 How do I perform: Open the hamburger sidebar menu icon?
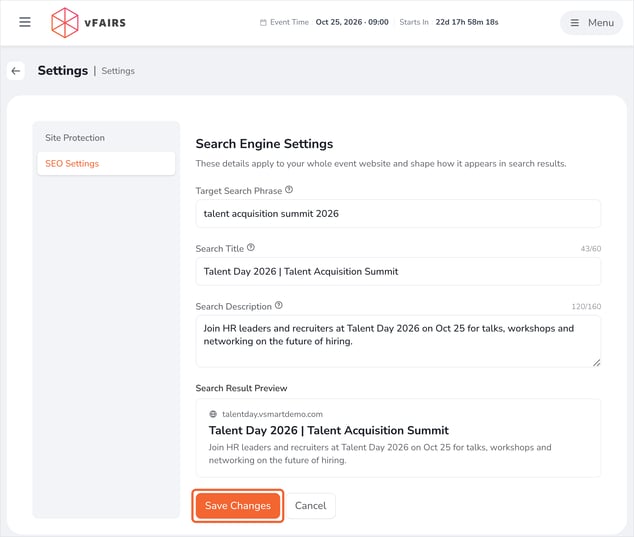pyautogui.click(x=25, y=22)
